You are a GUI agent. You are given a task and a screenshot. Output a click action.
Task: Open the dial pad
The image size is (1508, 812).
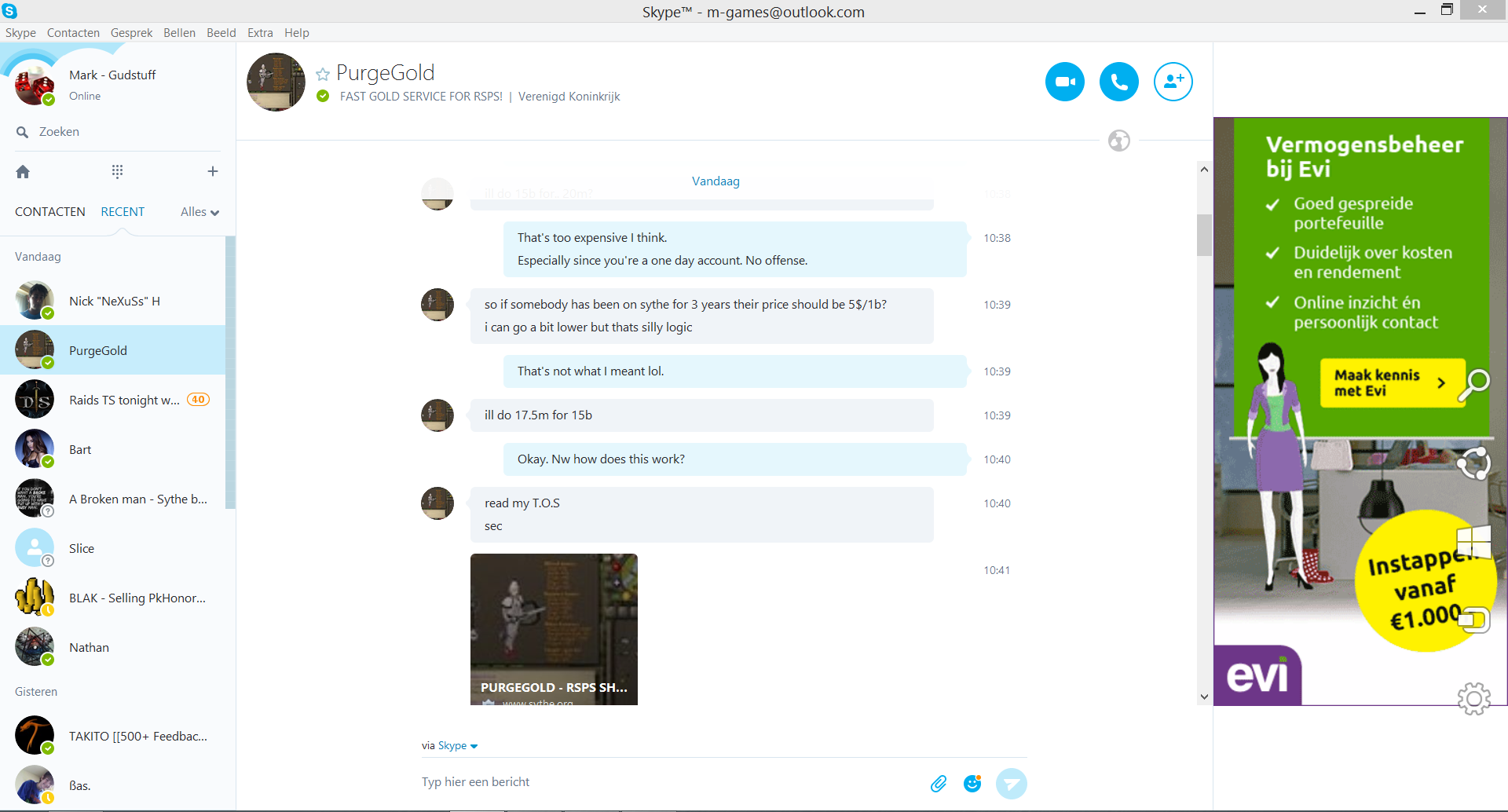[x=117, y=171]
